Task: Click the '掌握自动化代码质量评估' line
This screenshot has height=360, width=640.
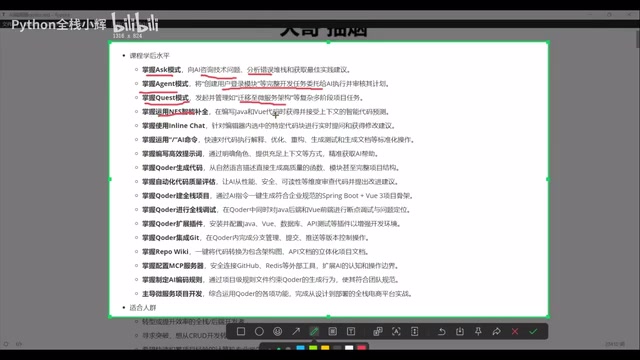Action: (271, 182)
